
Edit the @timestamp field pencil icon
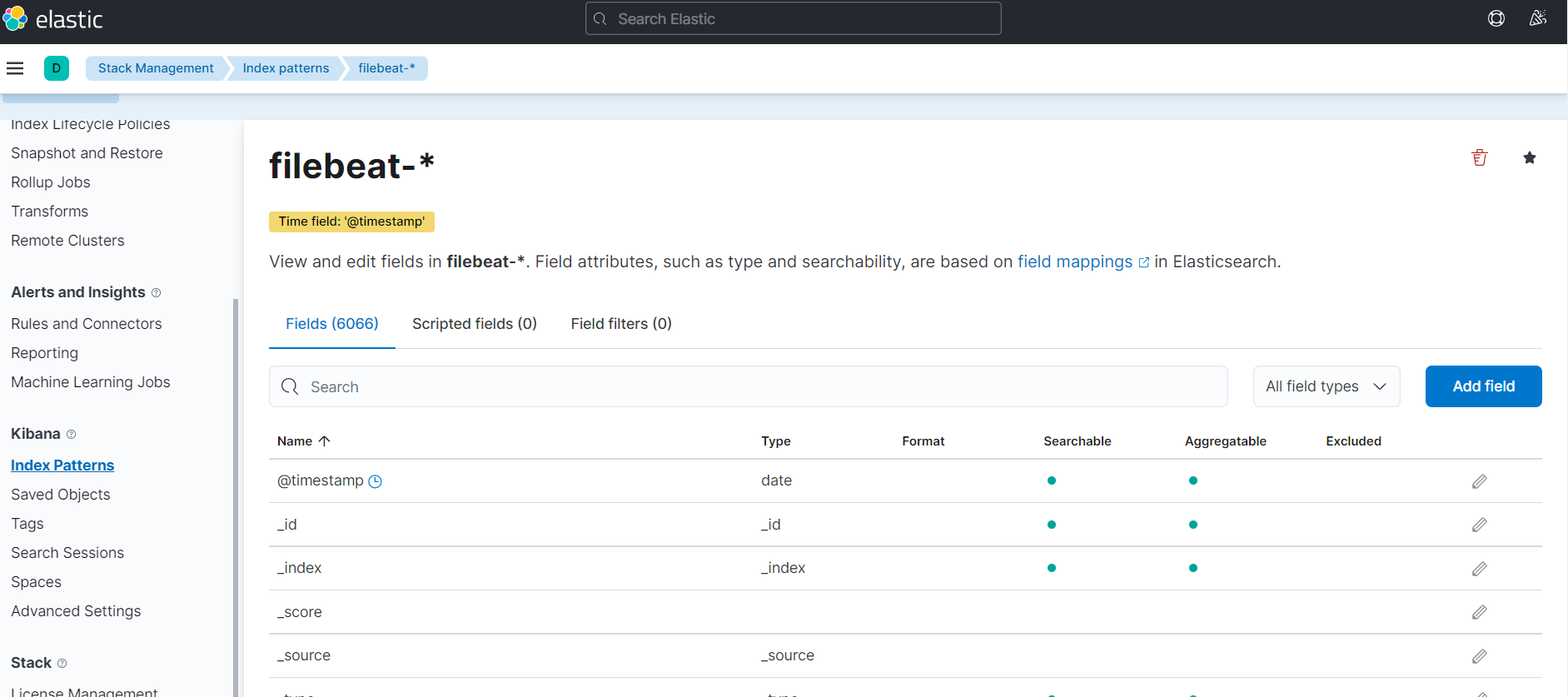click(x=1480, y=481)
